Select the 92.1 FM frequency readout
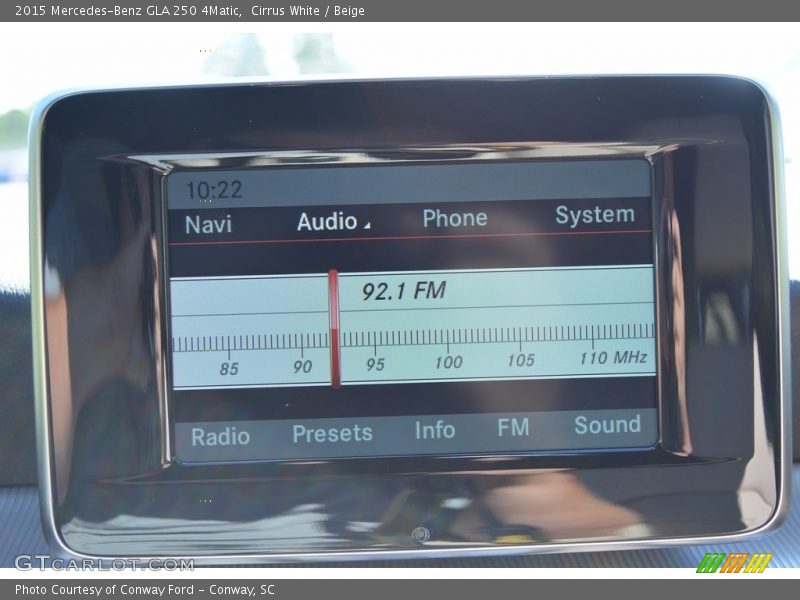 pyautogui.click(x=404, y=291)
